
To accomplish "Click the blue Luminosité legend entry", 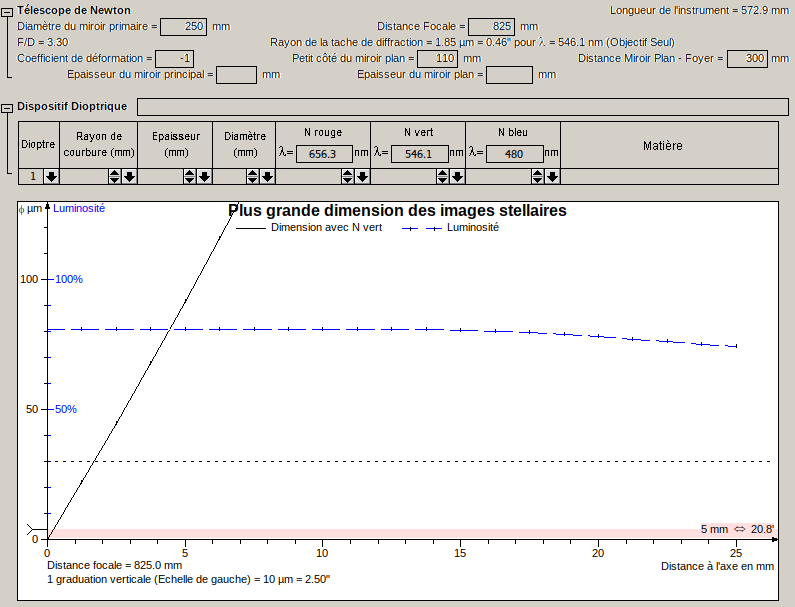I will [450, 228].
